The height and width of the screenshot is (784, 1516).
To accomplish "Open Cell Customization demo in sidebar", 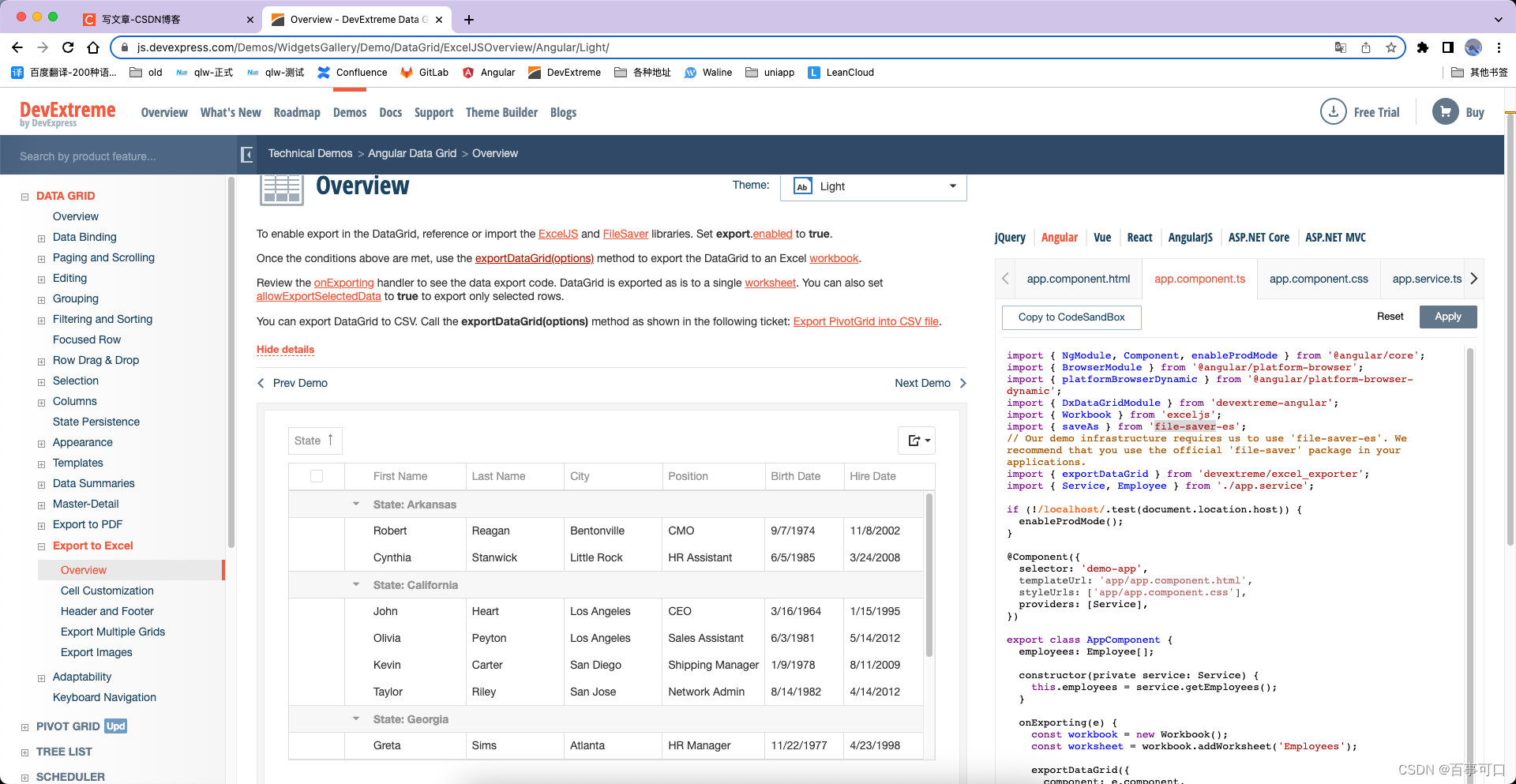I will coord(107,591).
